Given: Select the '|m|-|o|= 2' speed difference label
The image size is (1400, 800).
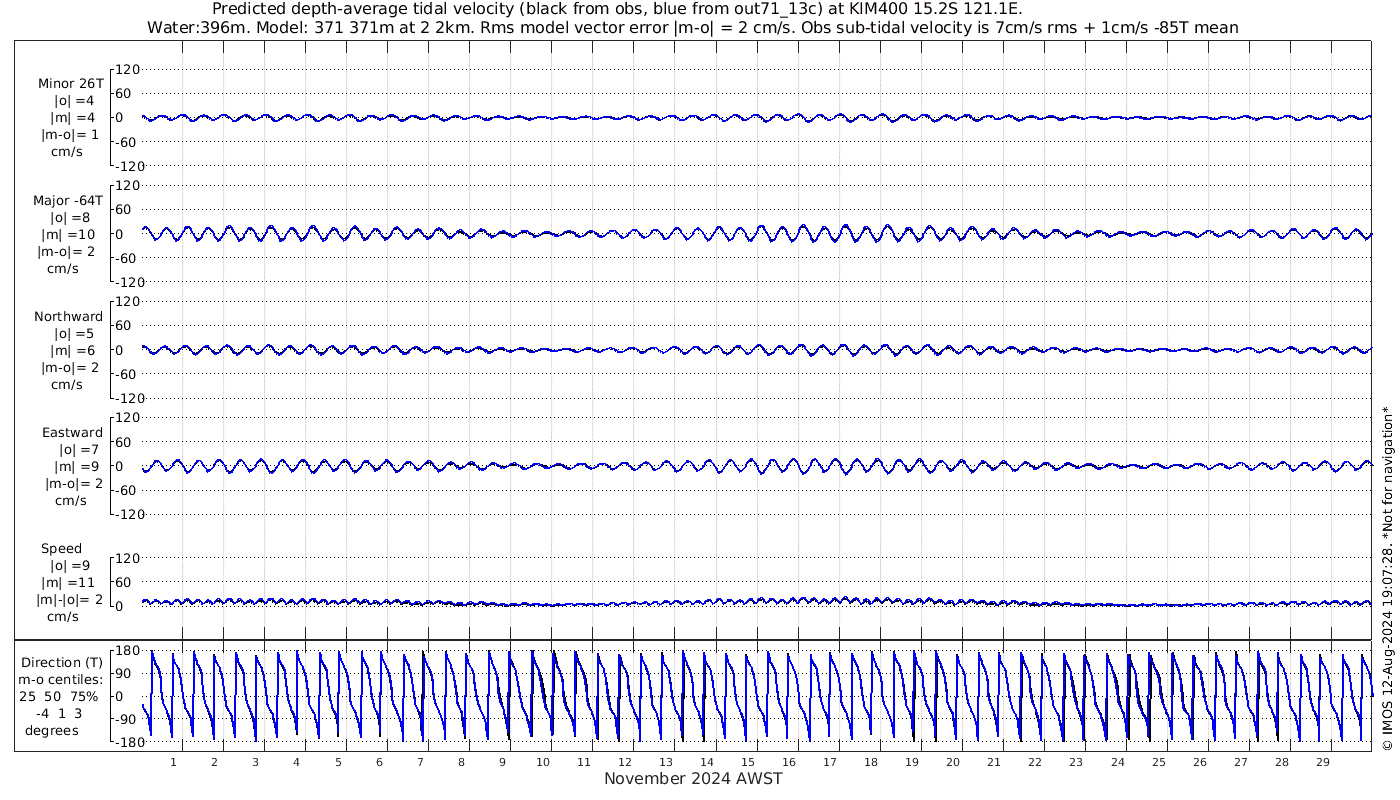Looking at the screenshot, I should click(x=70, y=600).
